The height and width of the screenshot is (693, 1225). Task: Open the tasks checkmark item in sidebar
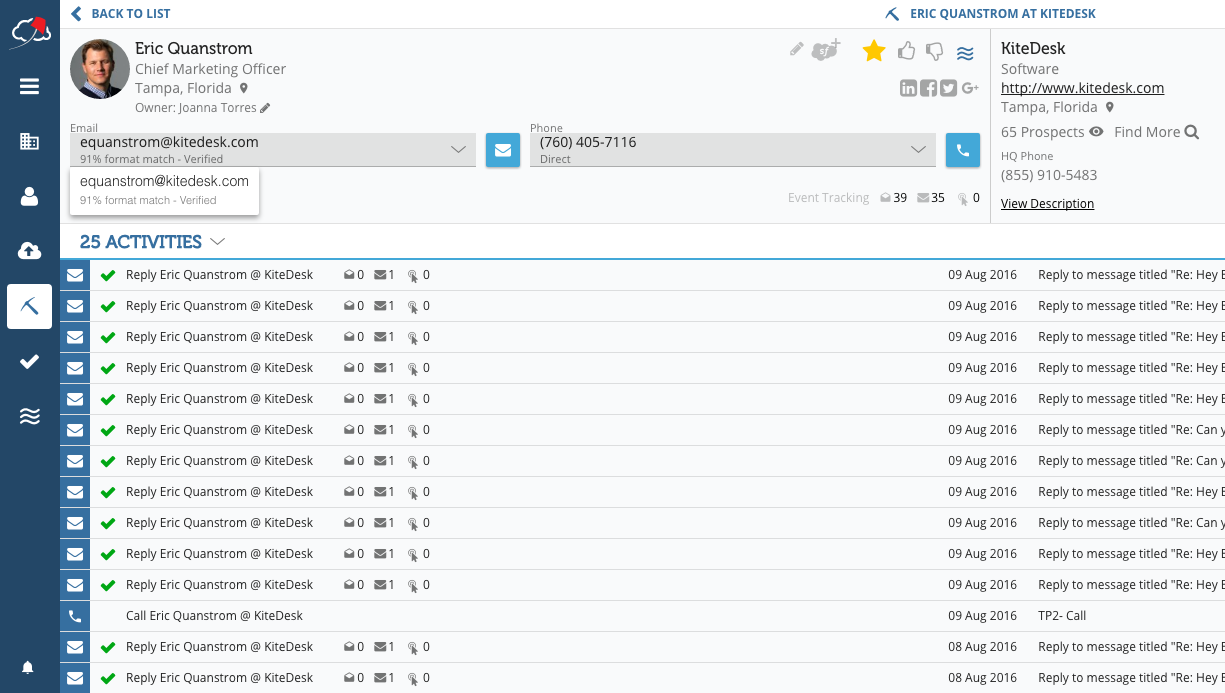click(x=29, y=362)
